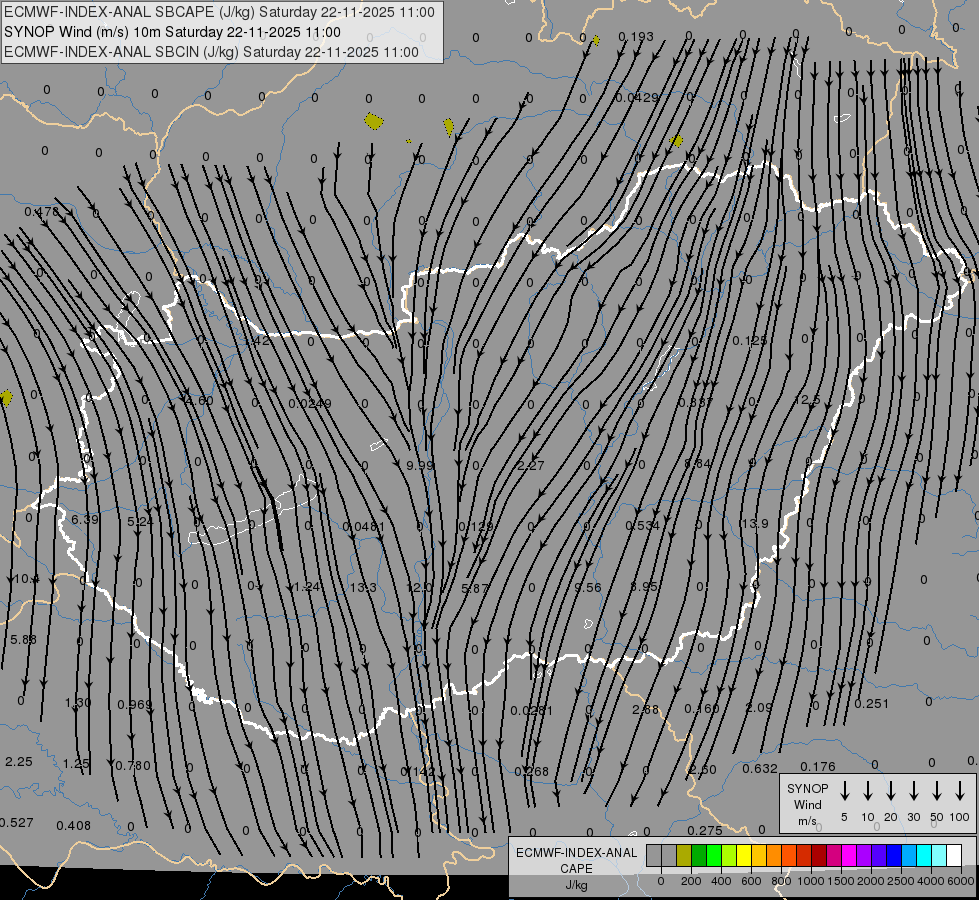
Task: Pick the magenta CAPE swatch in the color scale
Action: (x=849, y=855)
